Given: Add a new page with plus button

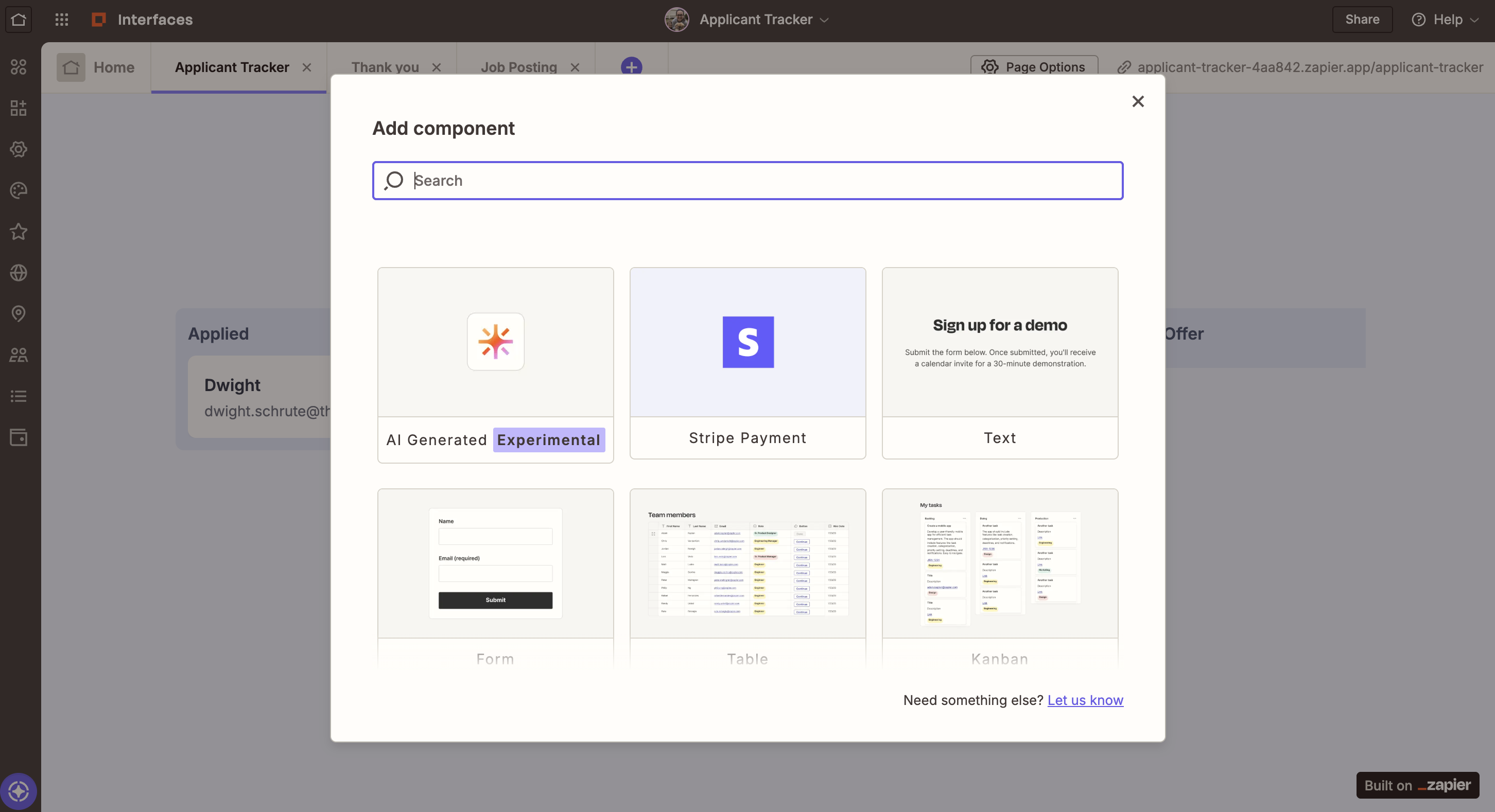Looking at the screenshot, I should [632, 67].
